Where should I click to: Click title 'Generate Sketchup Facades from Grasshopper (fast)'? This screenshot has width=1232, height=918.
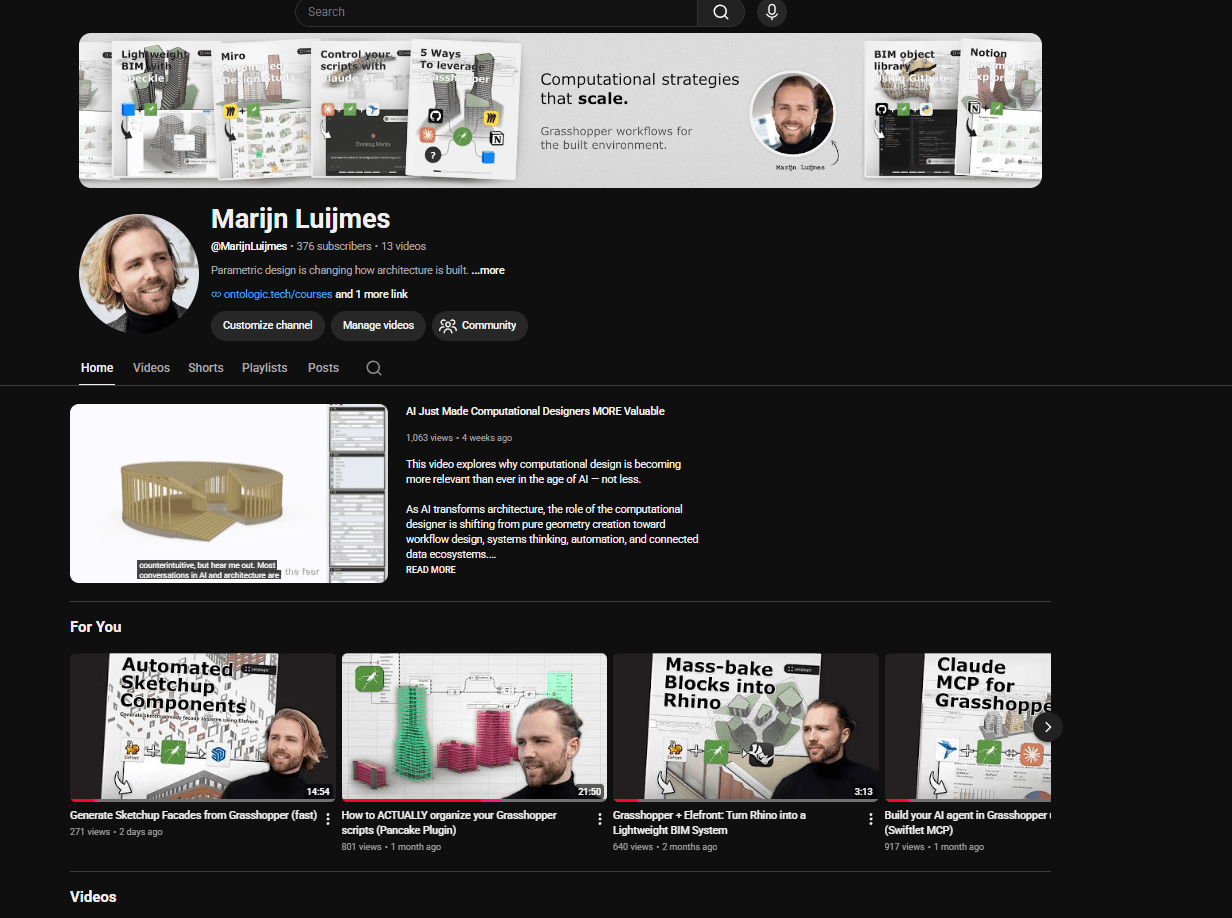[193, 816]
